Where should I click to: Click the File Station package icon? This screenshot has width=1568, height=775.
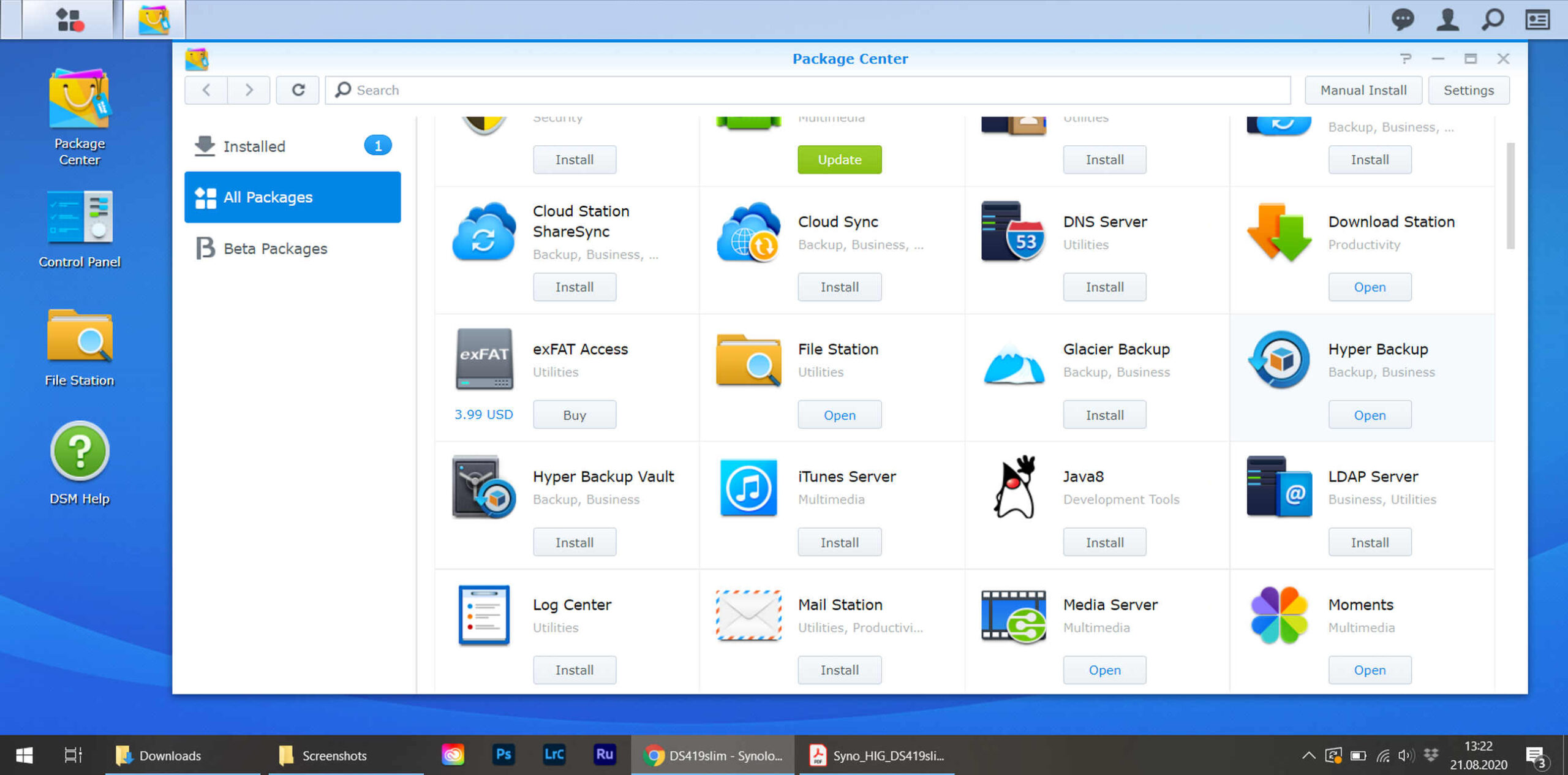tap(748, 360)
